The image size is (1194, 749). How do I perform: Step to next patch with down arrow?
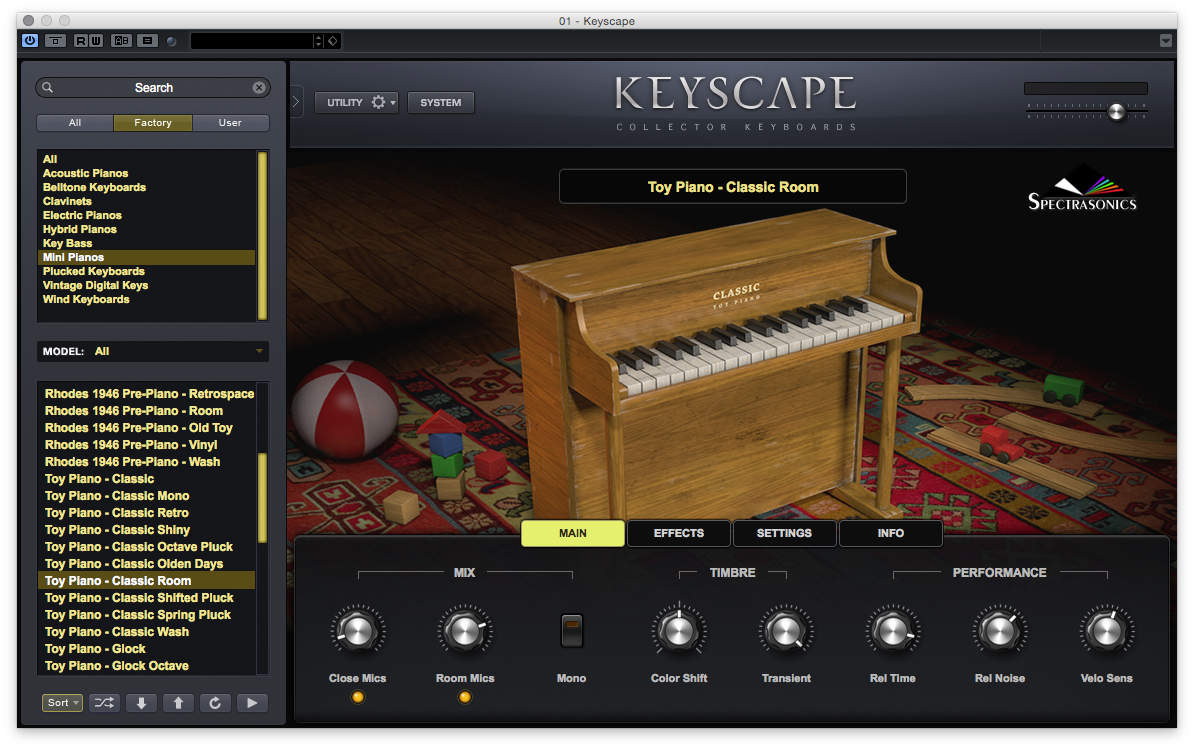[x=142, y=703]
